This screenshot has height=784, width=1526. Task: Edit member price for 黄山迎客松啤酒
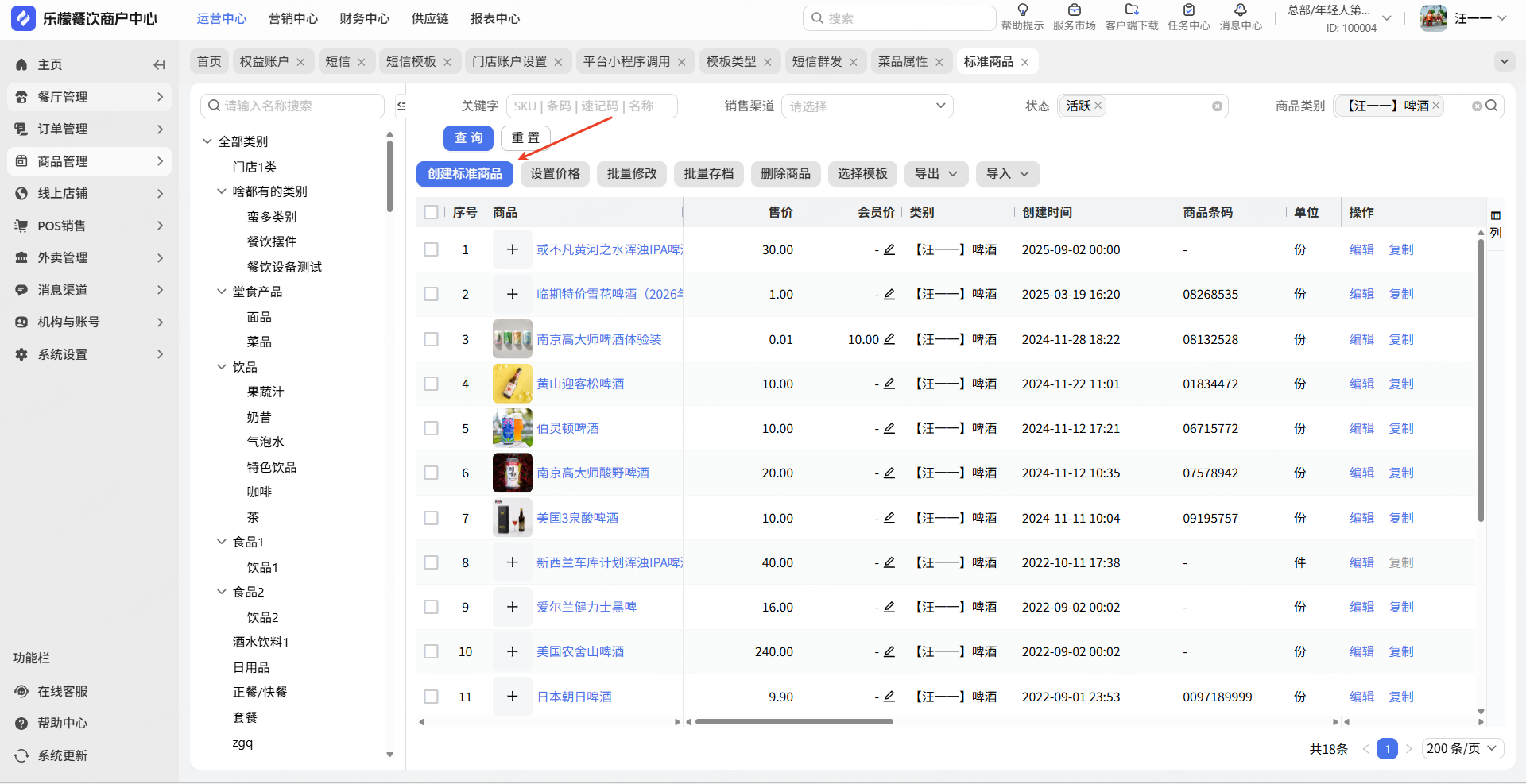click(889, 384)
